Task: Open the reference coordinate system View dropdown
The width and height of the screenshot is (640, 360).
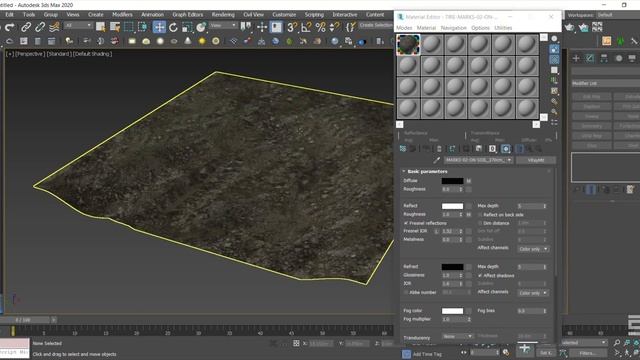Action: click(223, 25)
